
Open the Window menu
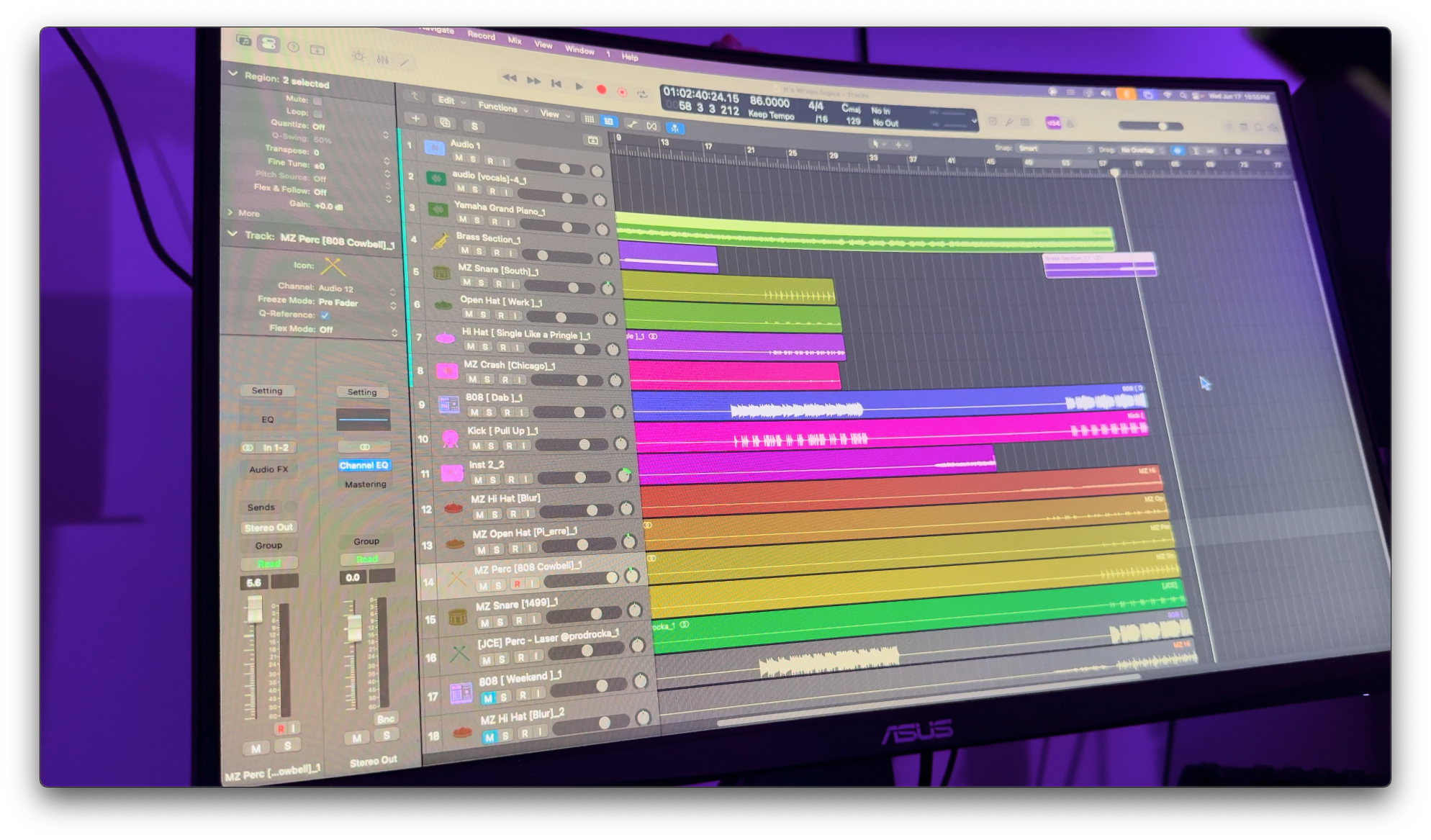tap(579, 50)
